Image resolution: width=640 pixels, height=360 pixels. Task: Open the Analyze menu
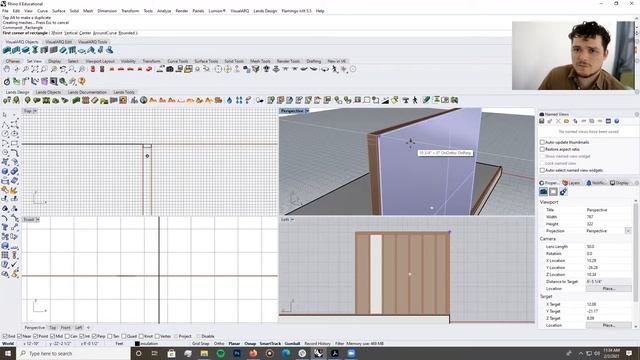[x=164, y=11]
